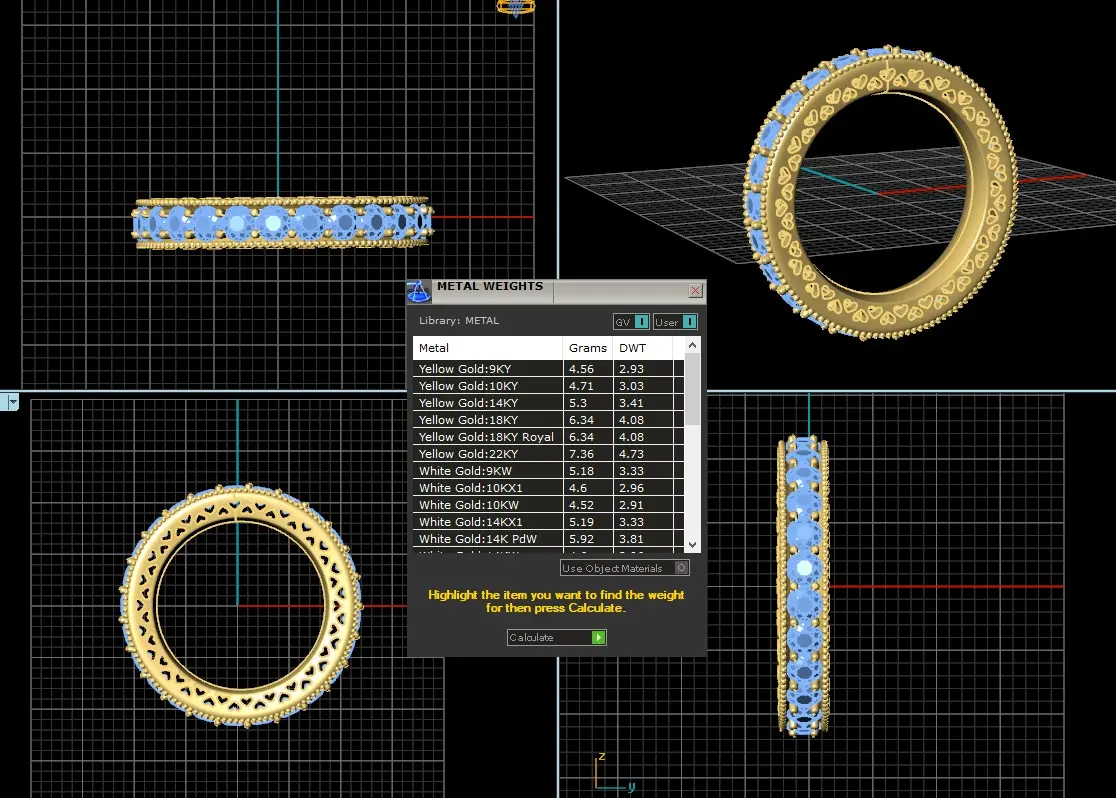Select the ring band in top-left viewport

[283, 223]
